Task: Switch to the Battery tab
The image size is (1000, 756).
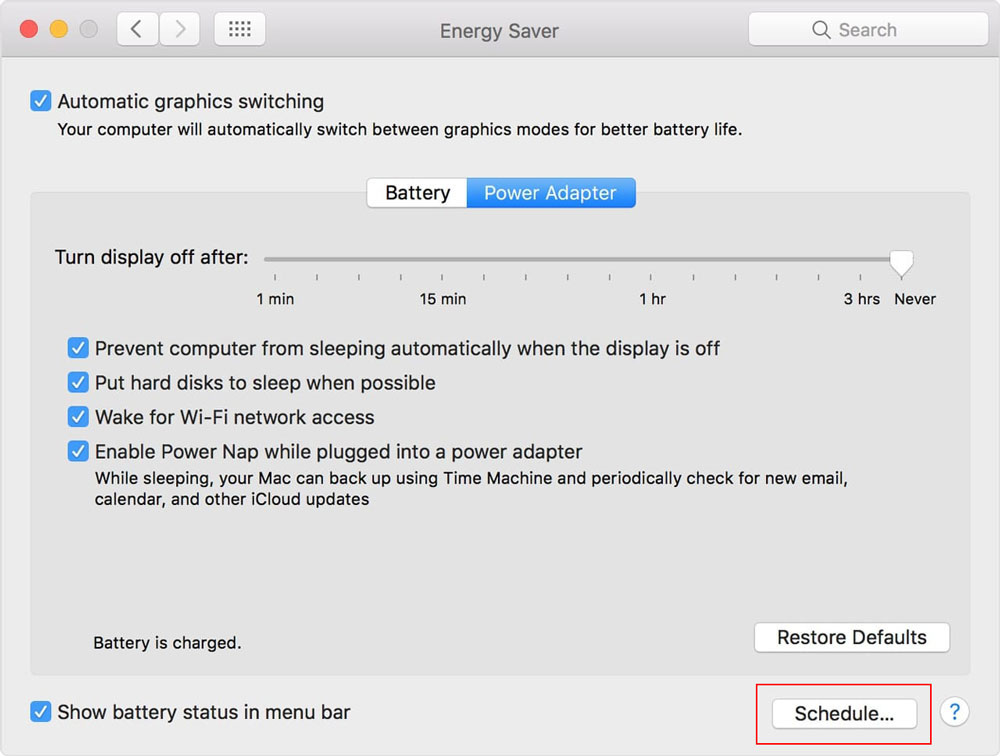Action: [x=417, y=193]
